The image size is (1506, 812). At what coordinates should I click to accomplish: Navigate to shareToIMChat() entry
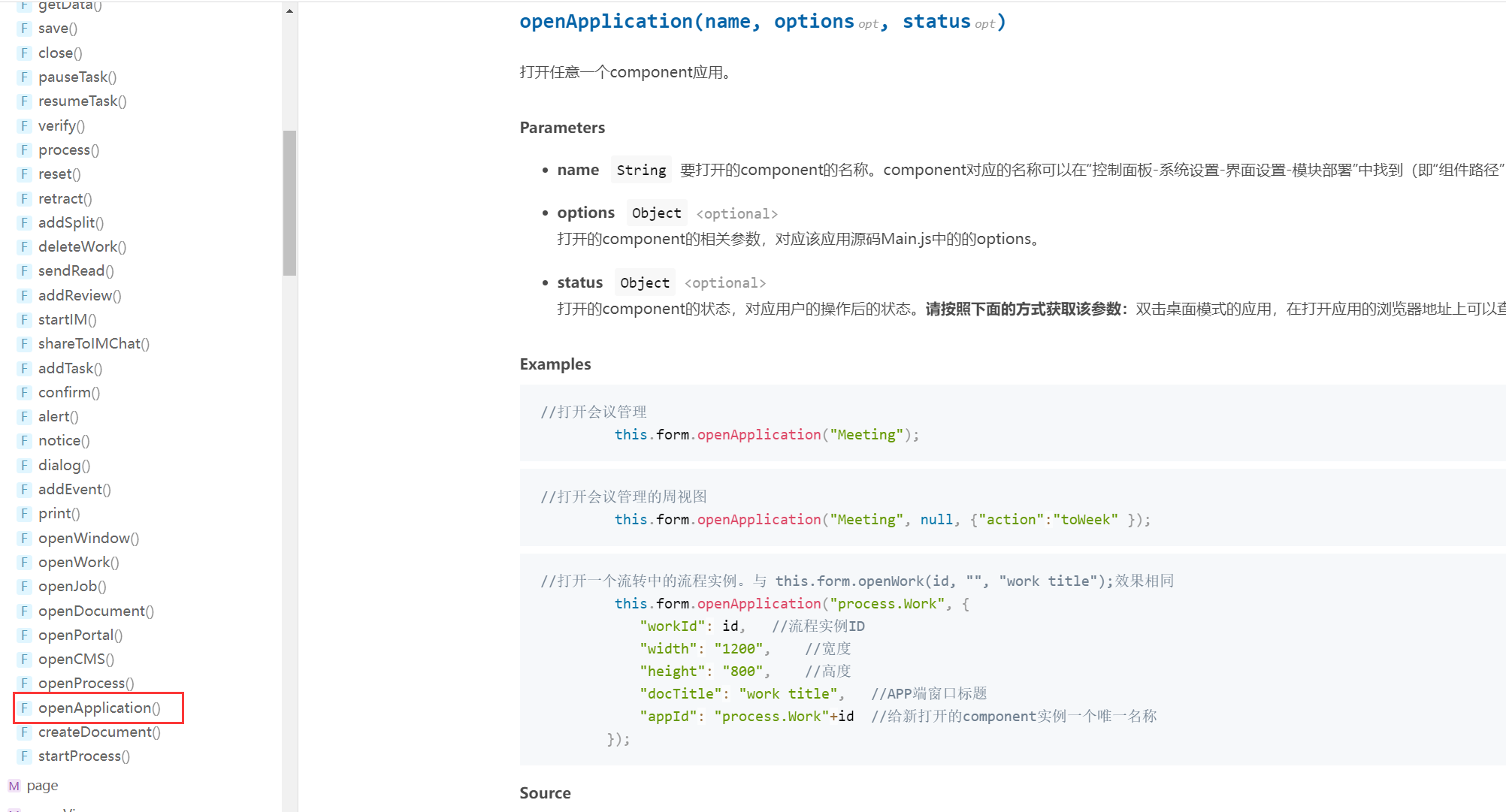(x=94, y=344)
